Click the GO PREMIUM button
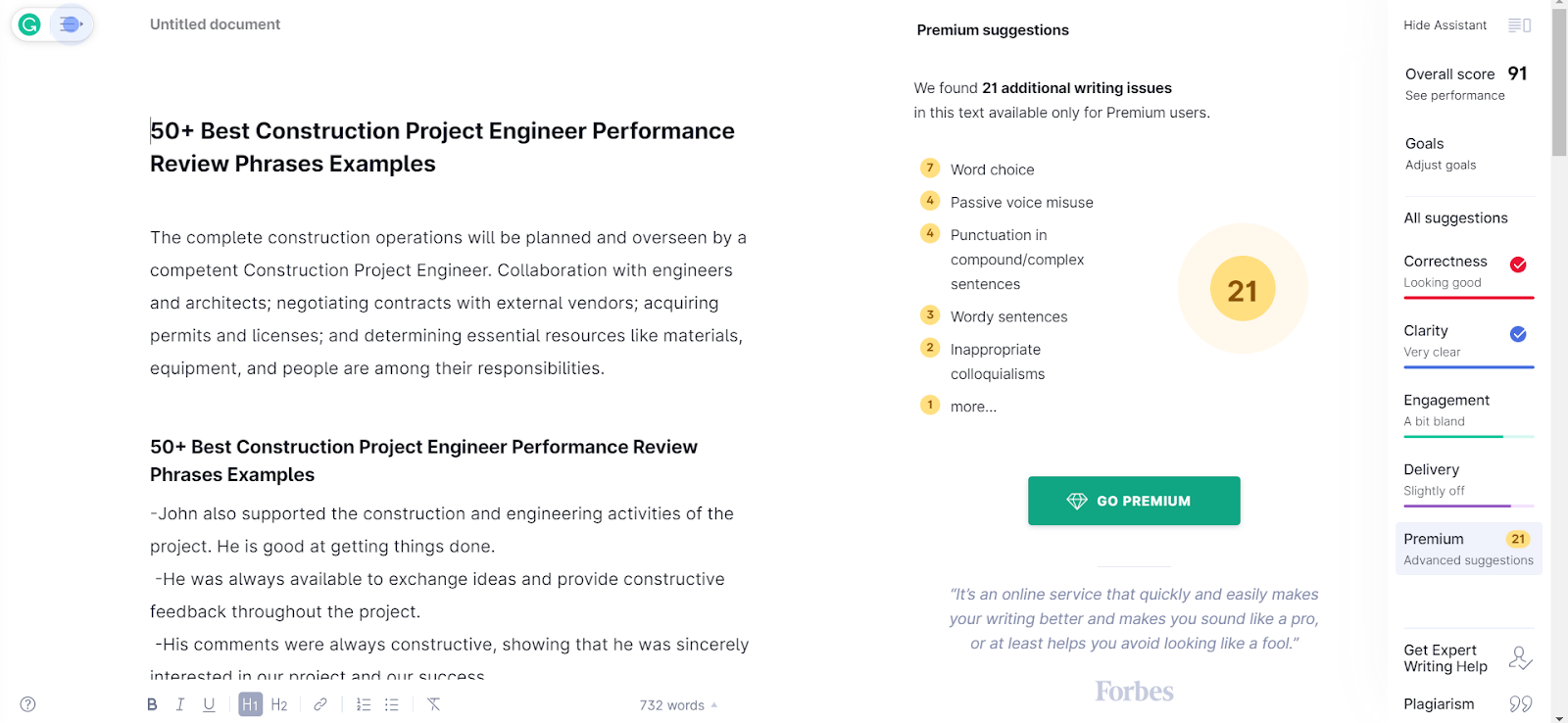 click(x=1134, y=501)
